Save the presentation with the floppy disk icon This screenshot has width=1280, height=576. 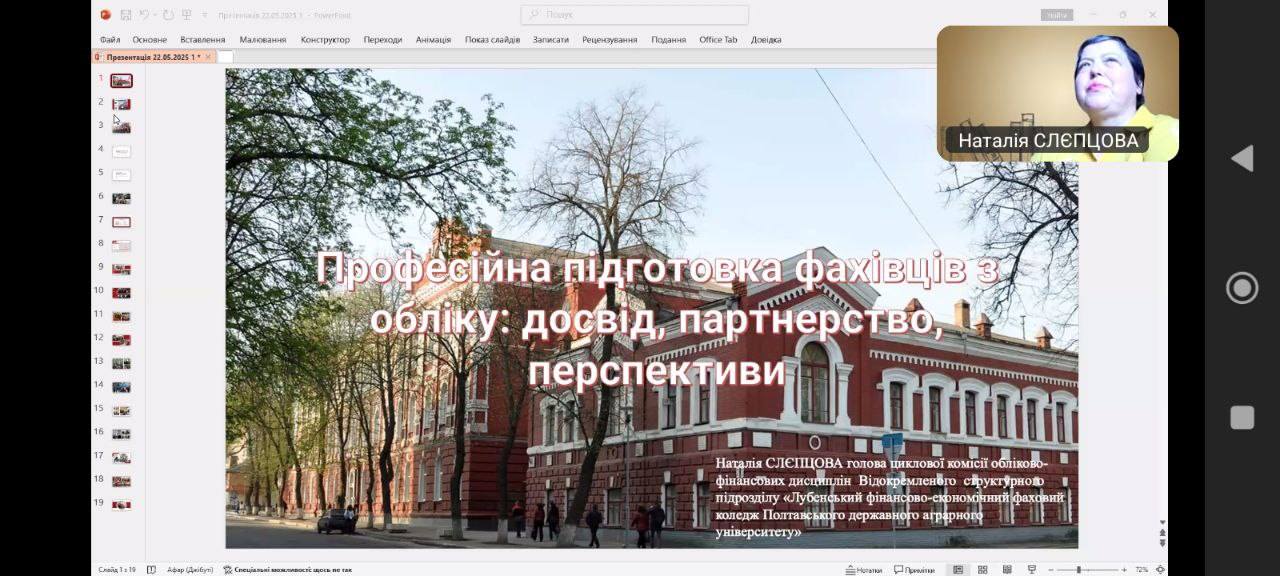[x=126, y=15]
